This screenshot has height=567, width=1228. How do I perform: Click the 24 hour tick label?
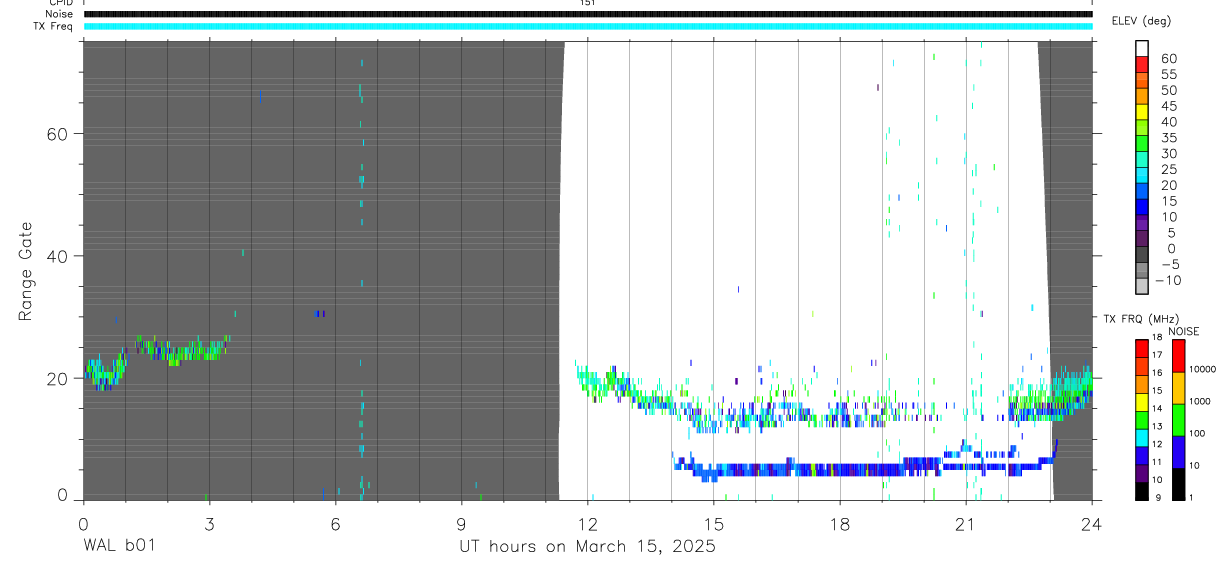click(1092, 523)
